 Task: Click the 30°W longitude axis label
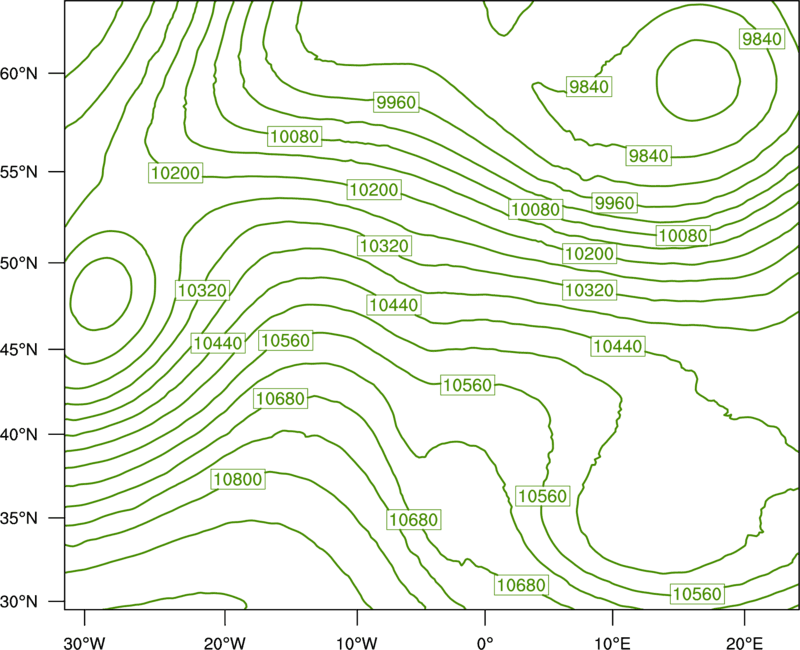85,643
